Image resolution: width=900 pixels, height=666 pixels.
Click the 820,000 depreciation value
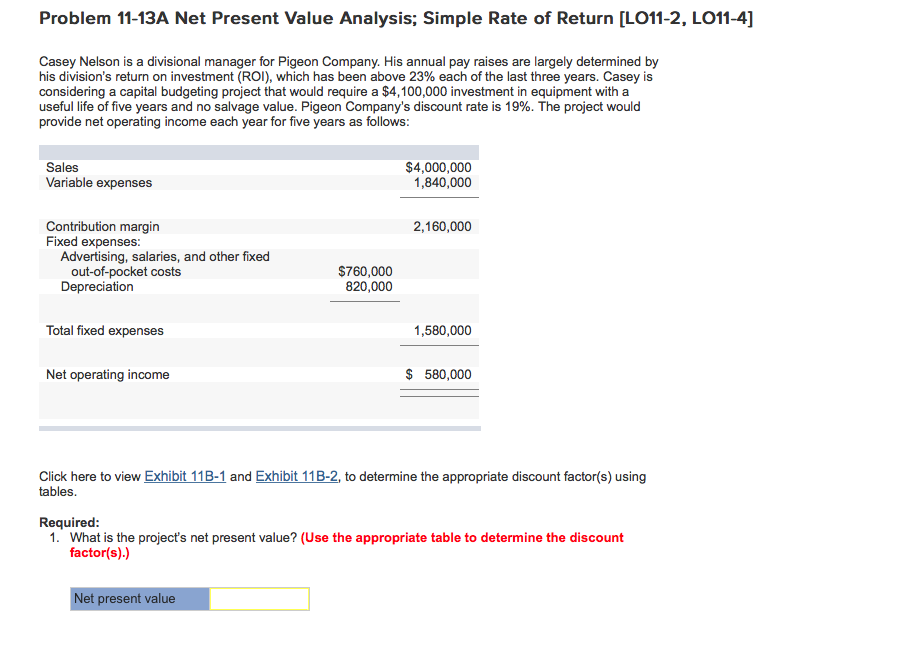(x=369, y=287)
